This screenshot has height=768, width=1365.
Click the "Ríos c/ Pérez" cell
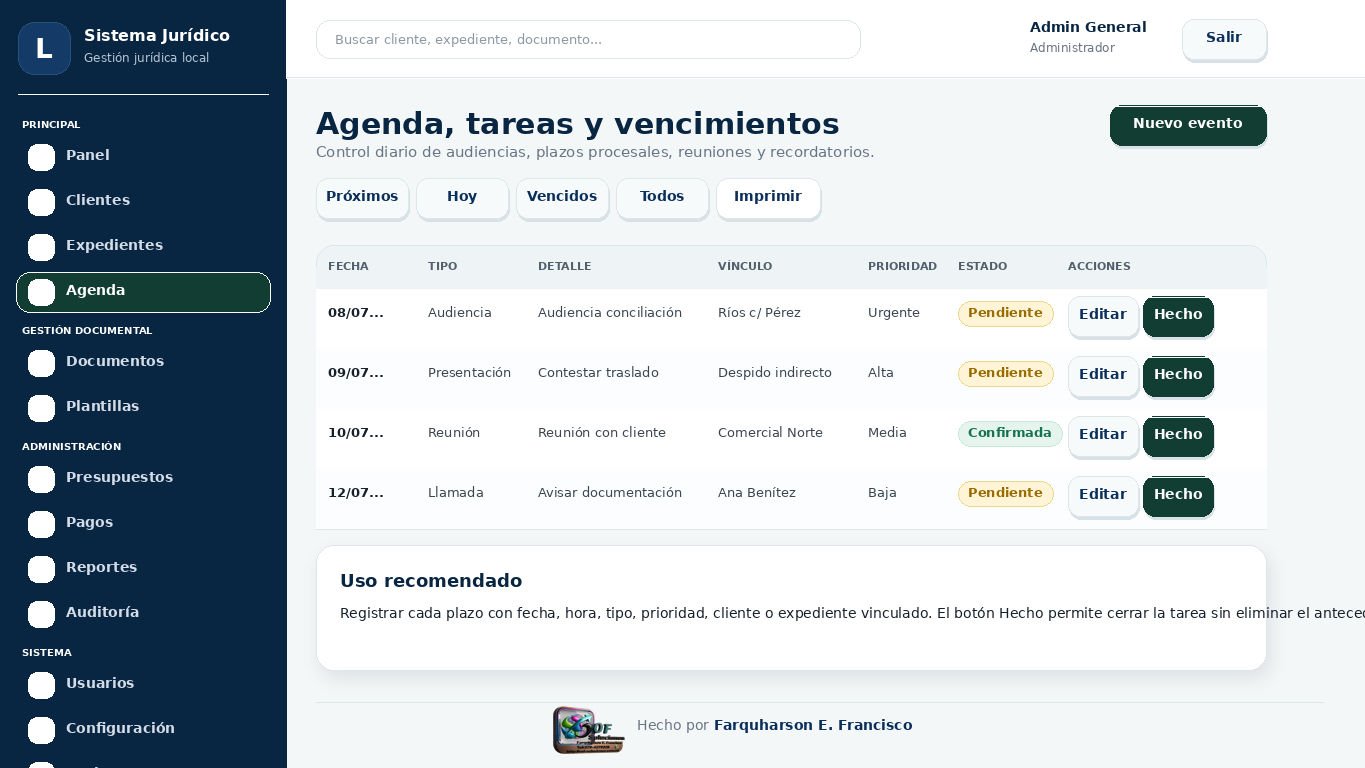click(x=759, y=313)
